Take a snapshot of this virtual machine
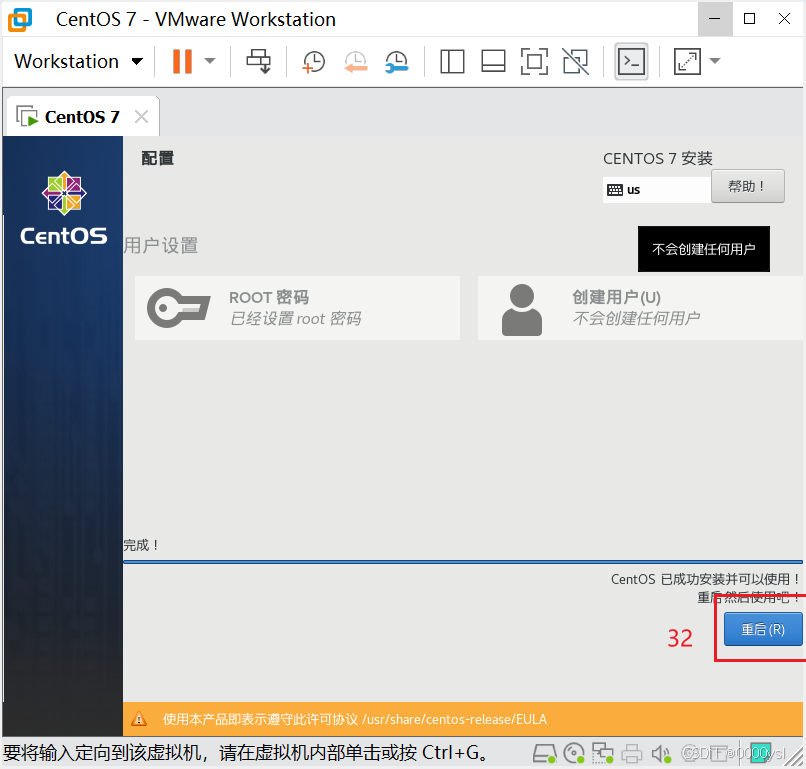 coord(314,61)
